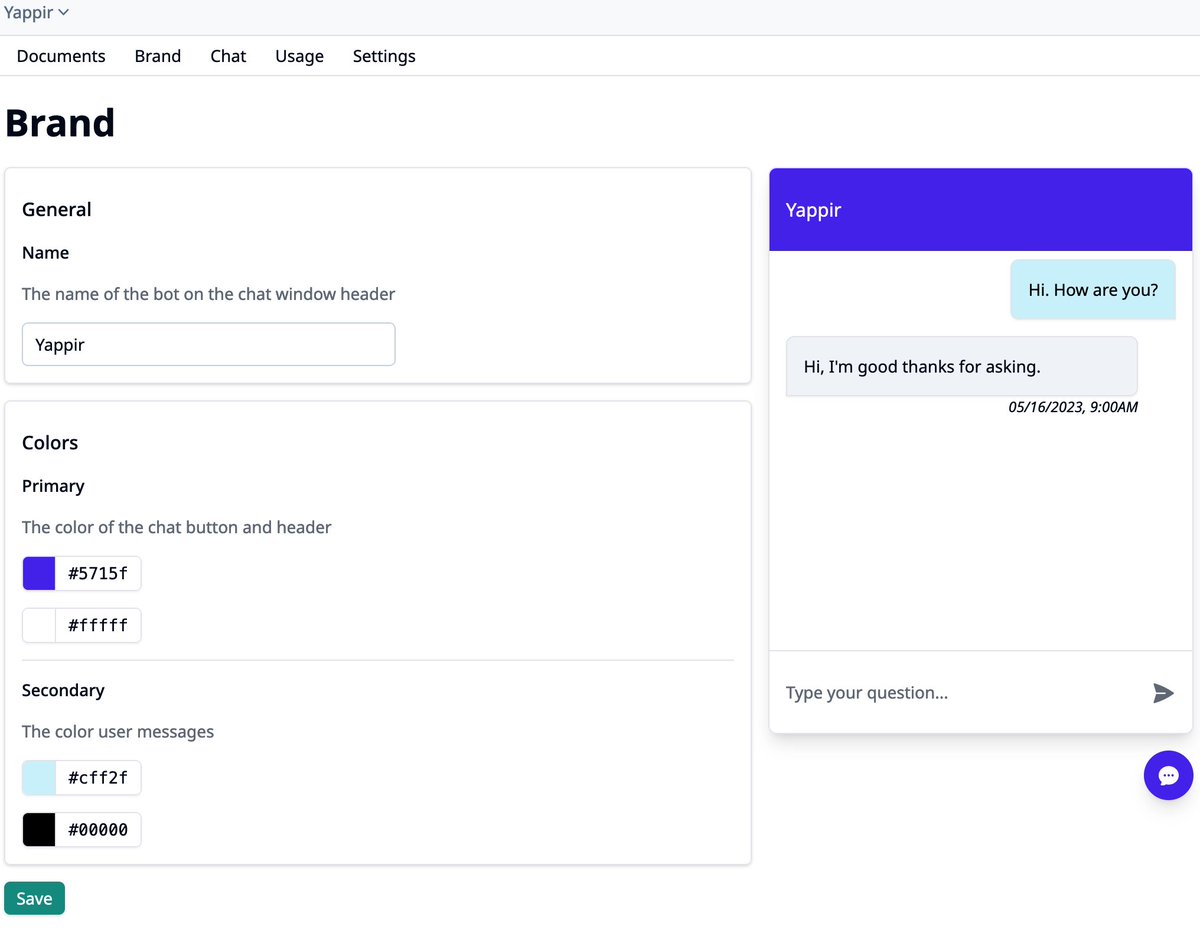Screen dimensions: 1200x933
Task: Click the Type your question input
Action: [960, 693]
